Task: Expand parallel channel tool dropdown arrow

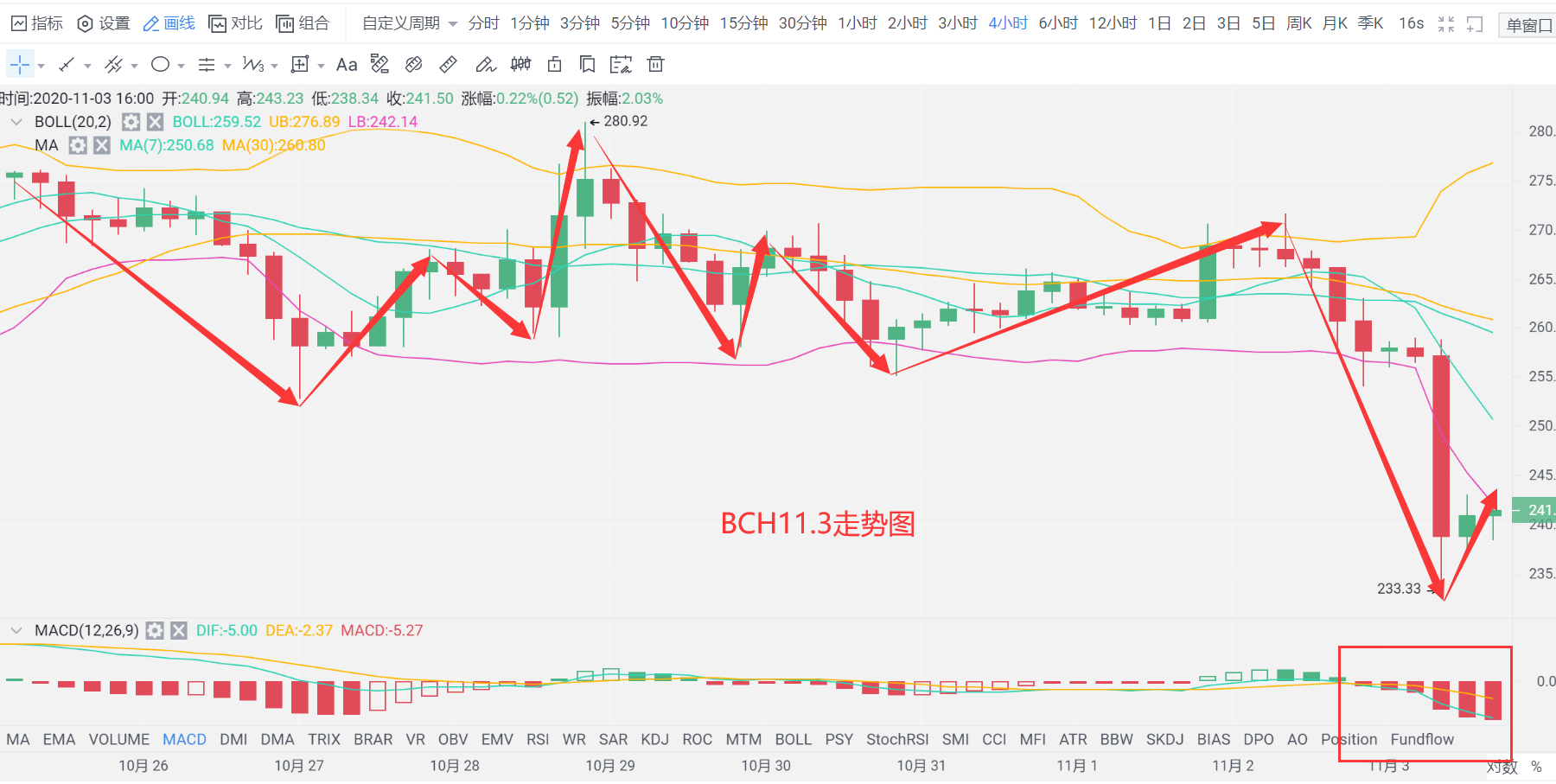Action: (134, 66)
